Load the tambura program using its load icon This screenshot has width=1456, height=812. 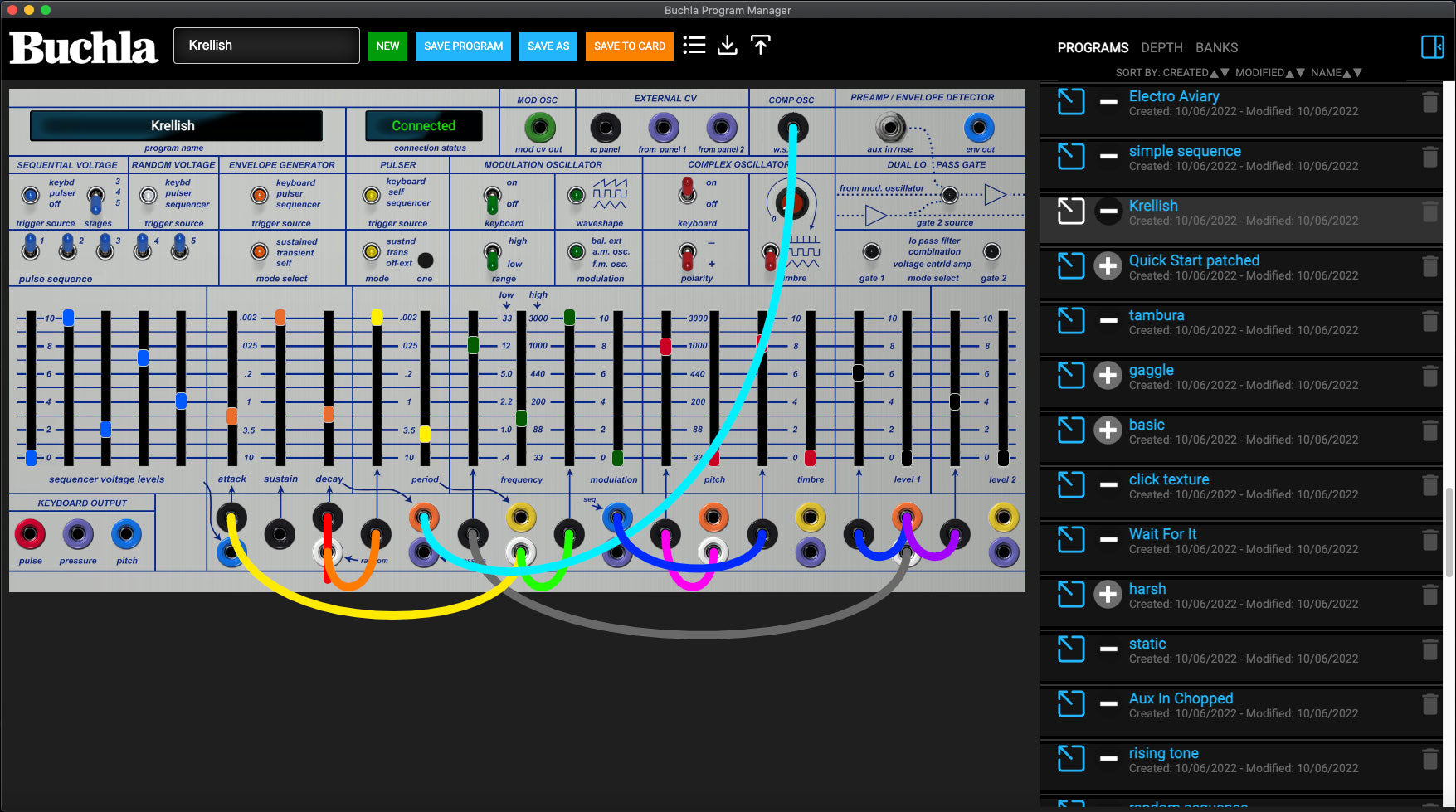coord(1071,321)
